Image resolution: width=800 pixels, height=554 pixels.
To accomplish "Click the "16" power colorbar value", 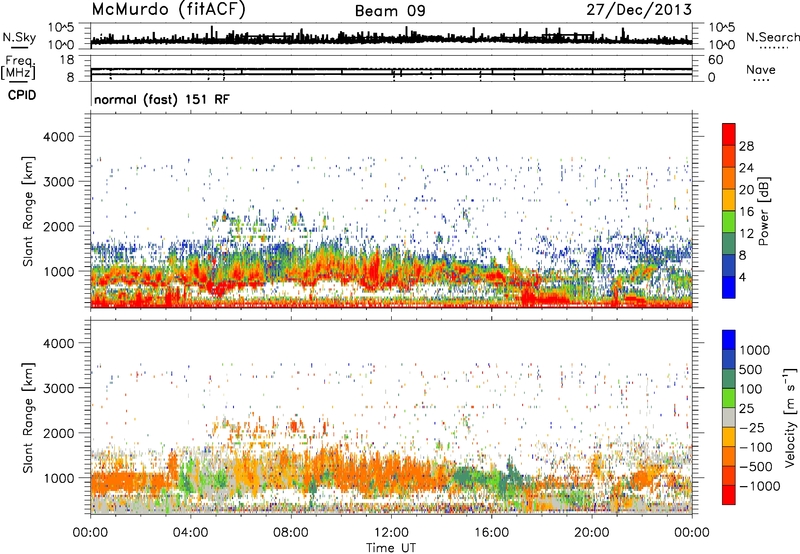I will click(746, 212).
